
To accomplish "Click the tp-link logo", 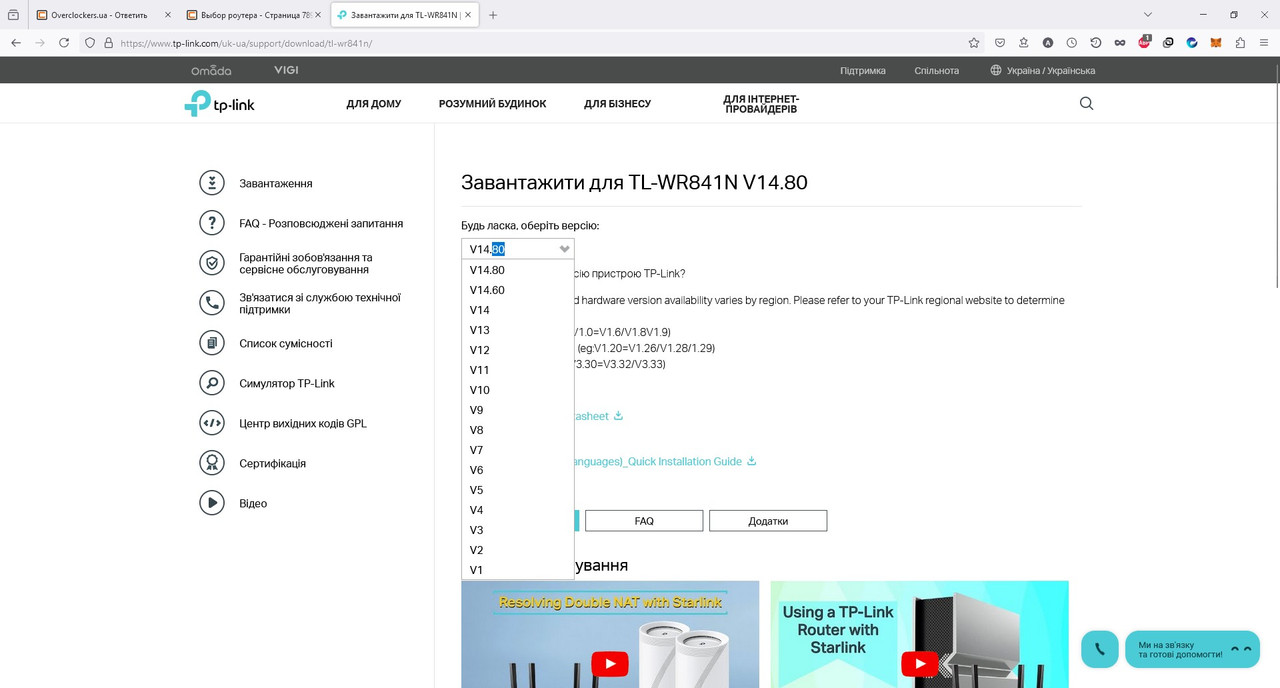I will click(x=219, y=103).
